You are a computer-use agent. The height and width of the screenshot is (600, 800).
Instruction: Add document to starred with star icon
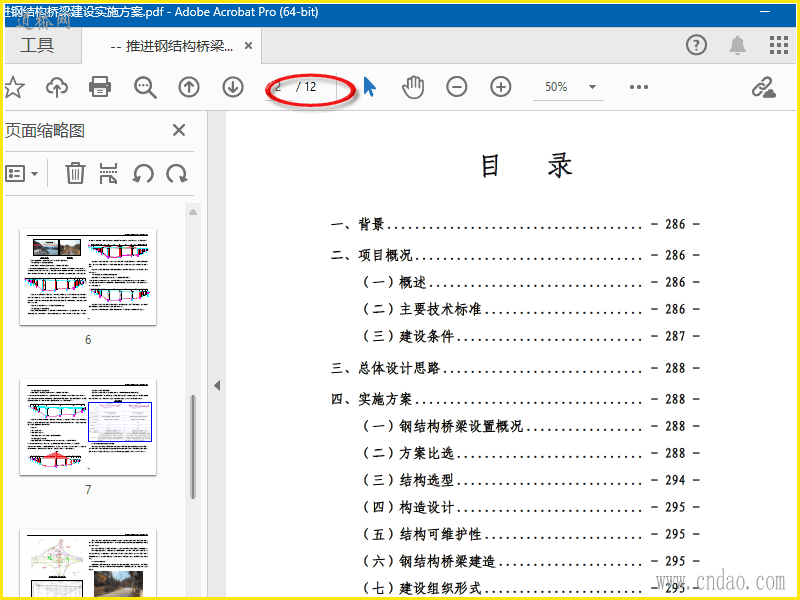click(14, 87)
